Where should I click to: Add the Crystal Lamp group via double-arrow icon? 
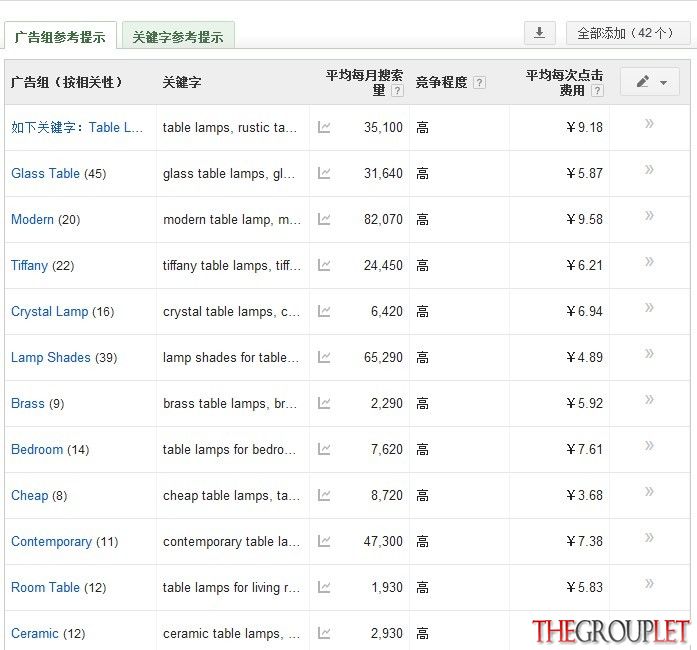pos(649,307)
